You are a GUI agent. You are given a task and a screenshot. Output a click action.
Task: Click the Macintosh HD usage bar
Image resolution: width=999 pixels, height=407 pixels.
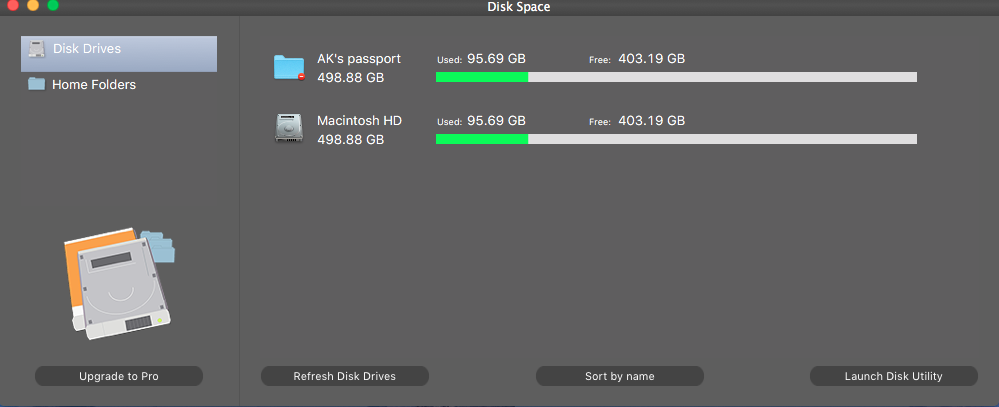(x=676, y=139)
